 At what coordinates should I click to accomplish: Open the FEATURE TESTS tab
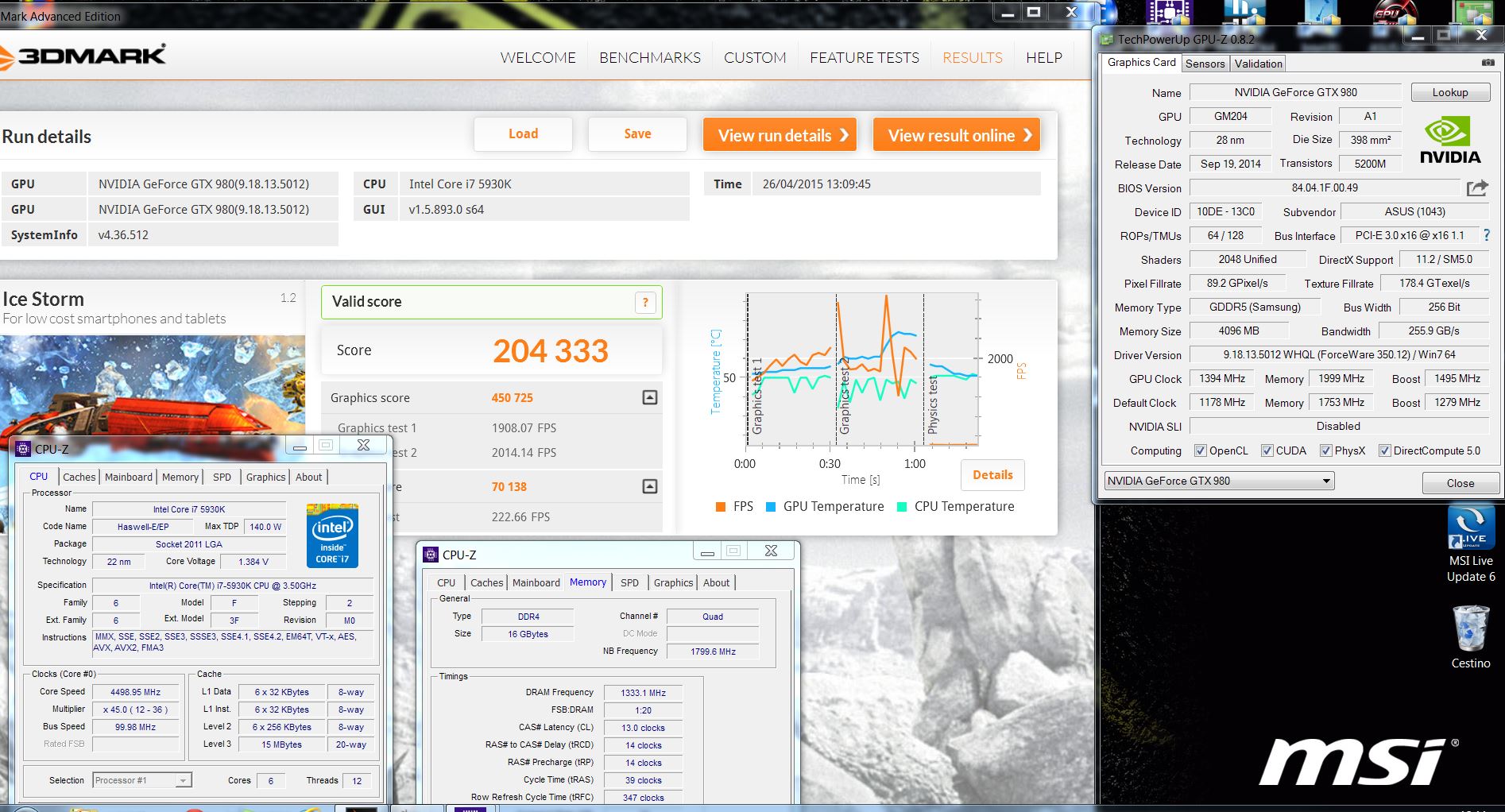click(865, 58)
